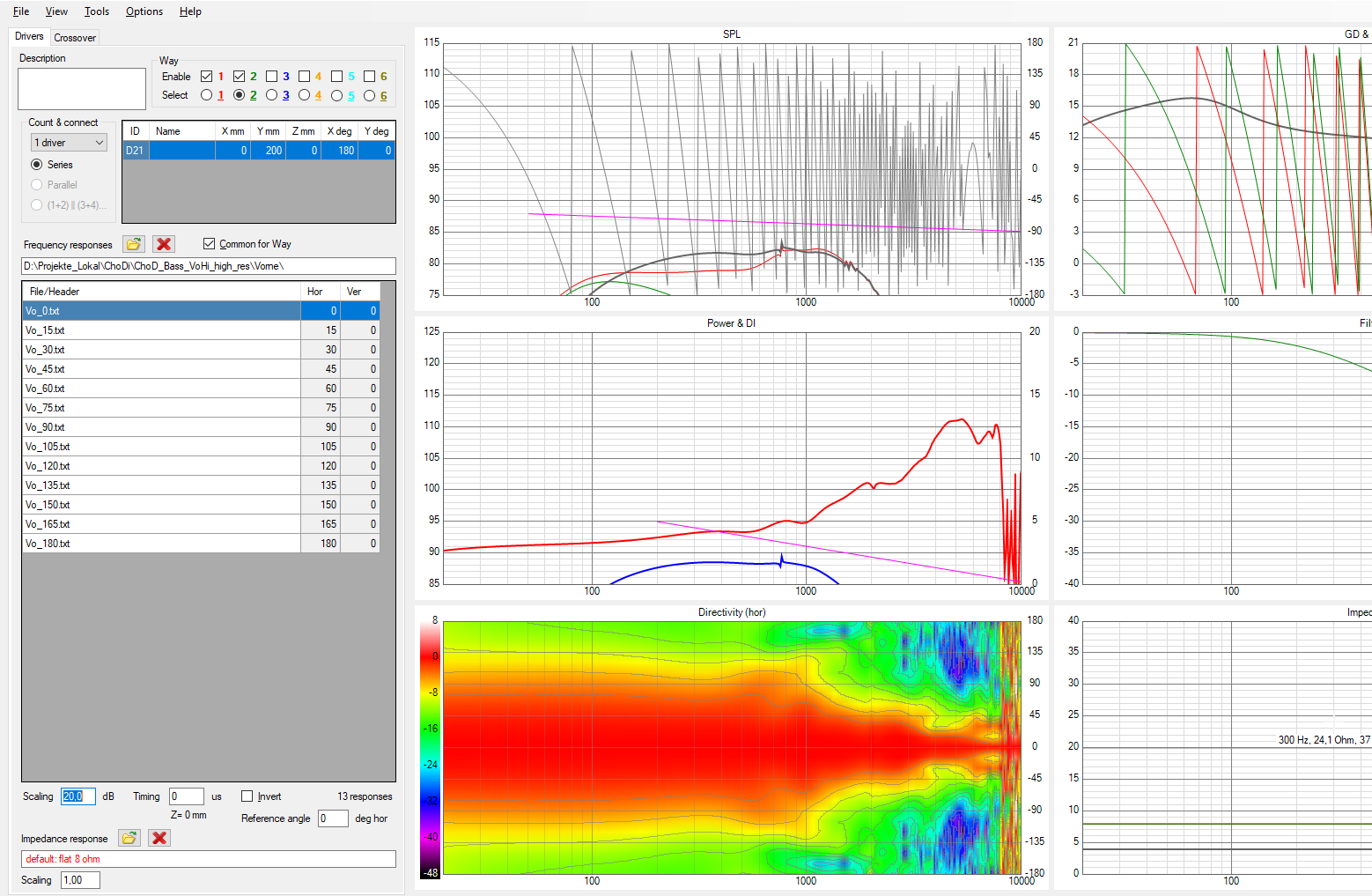This screenshot has width=1372, height=896.
Task: Click the Reference angle input field
Action: [333, 818]
